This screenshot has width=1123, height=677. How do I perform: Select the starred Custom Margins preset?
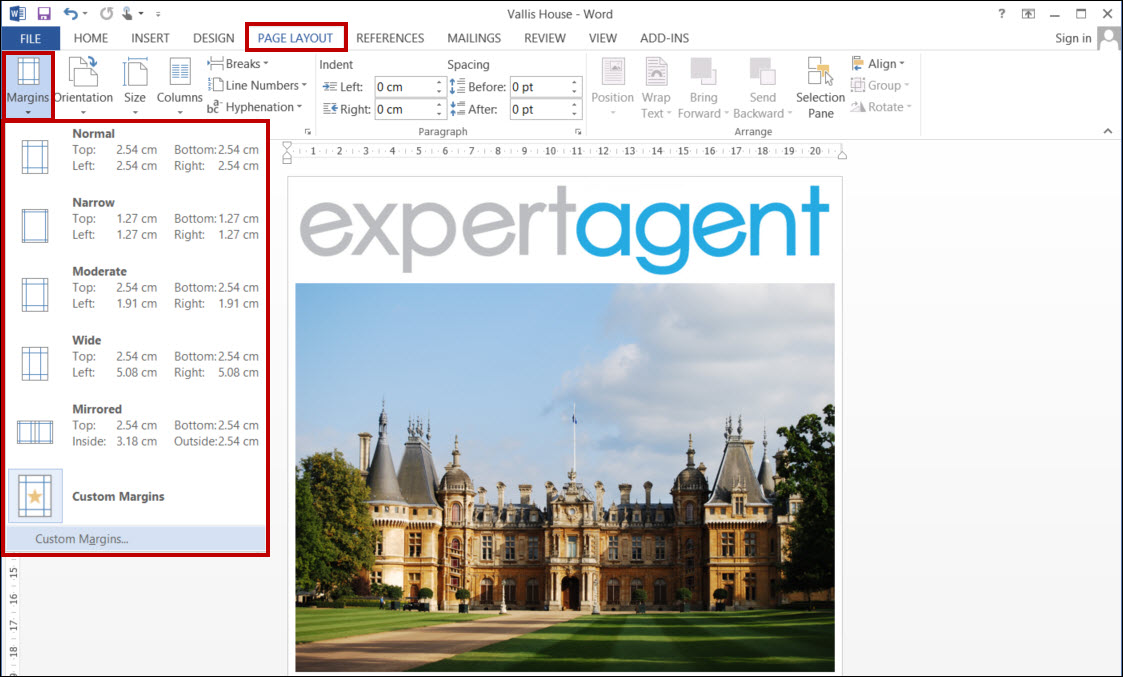click(136, 496)
